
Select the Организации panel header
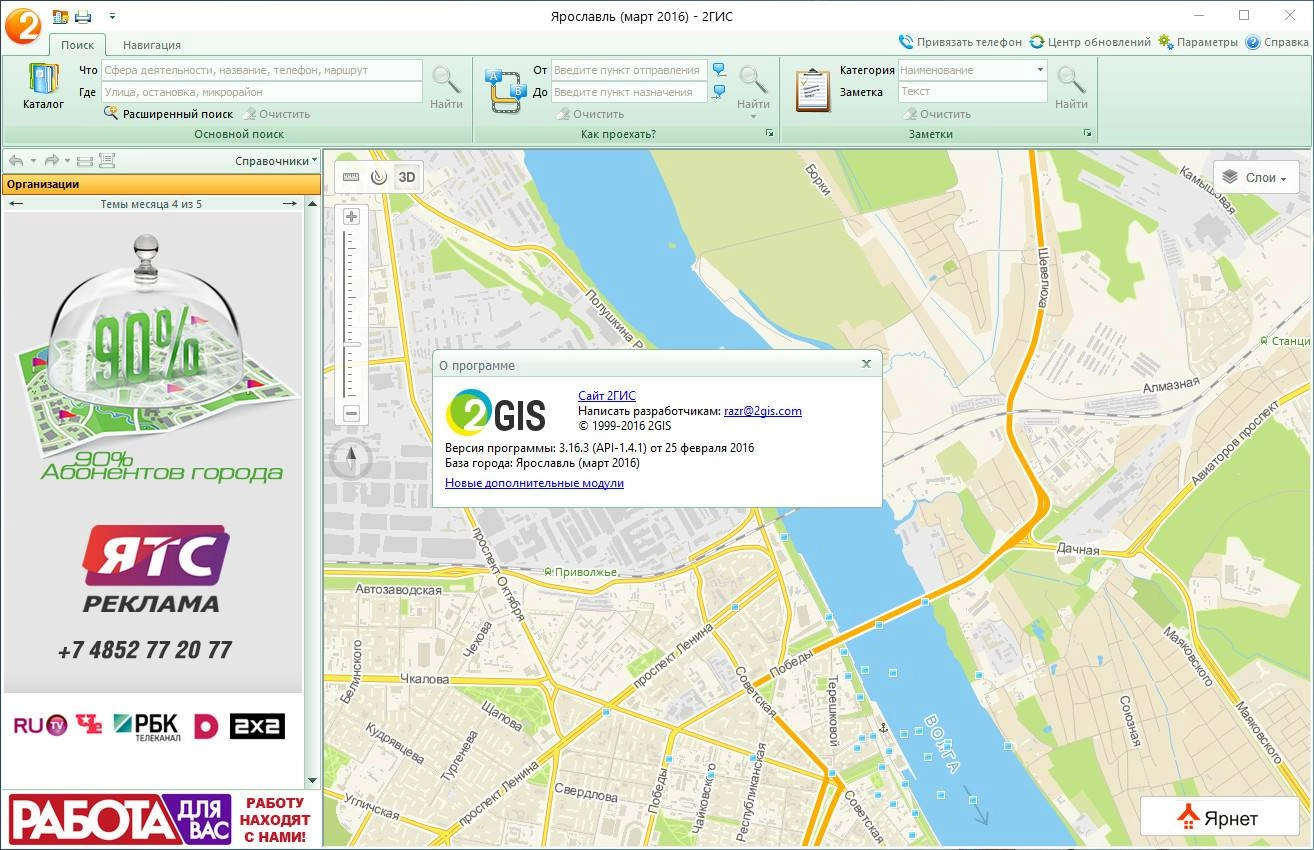pos(161,184)
